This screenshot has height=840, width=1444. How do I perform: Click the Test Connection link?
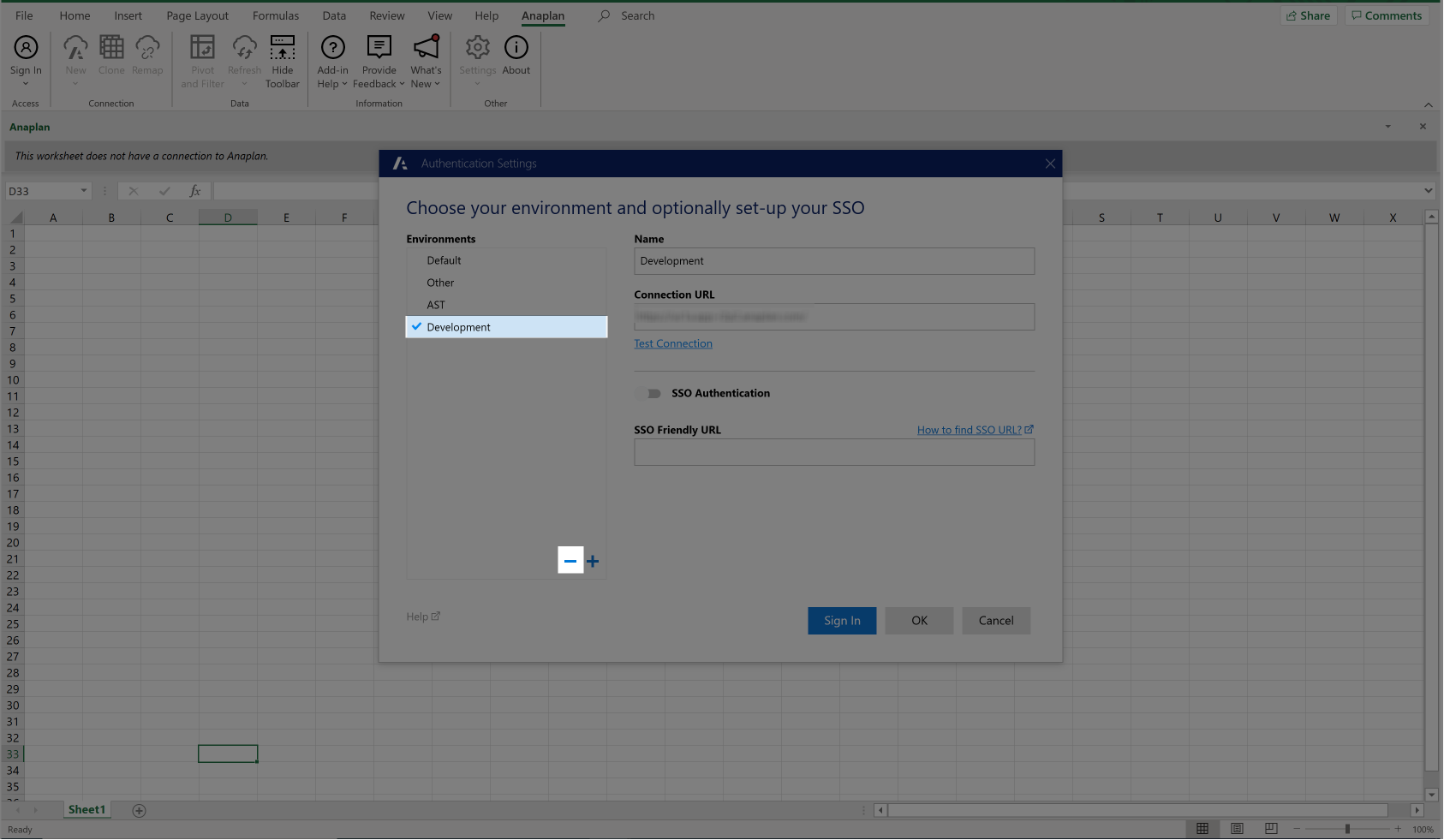pyautogui.click(x=673, y=343)
